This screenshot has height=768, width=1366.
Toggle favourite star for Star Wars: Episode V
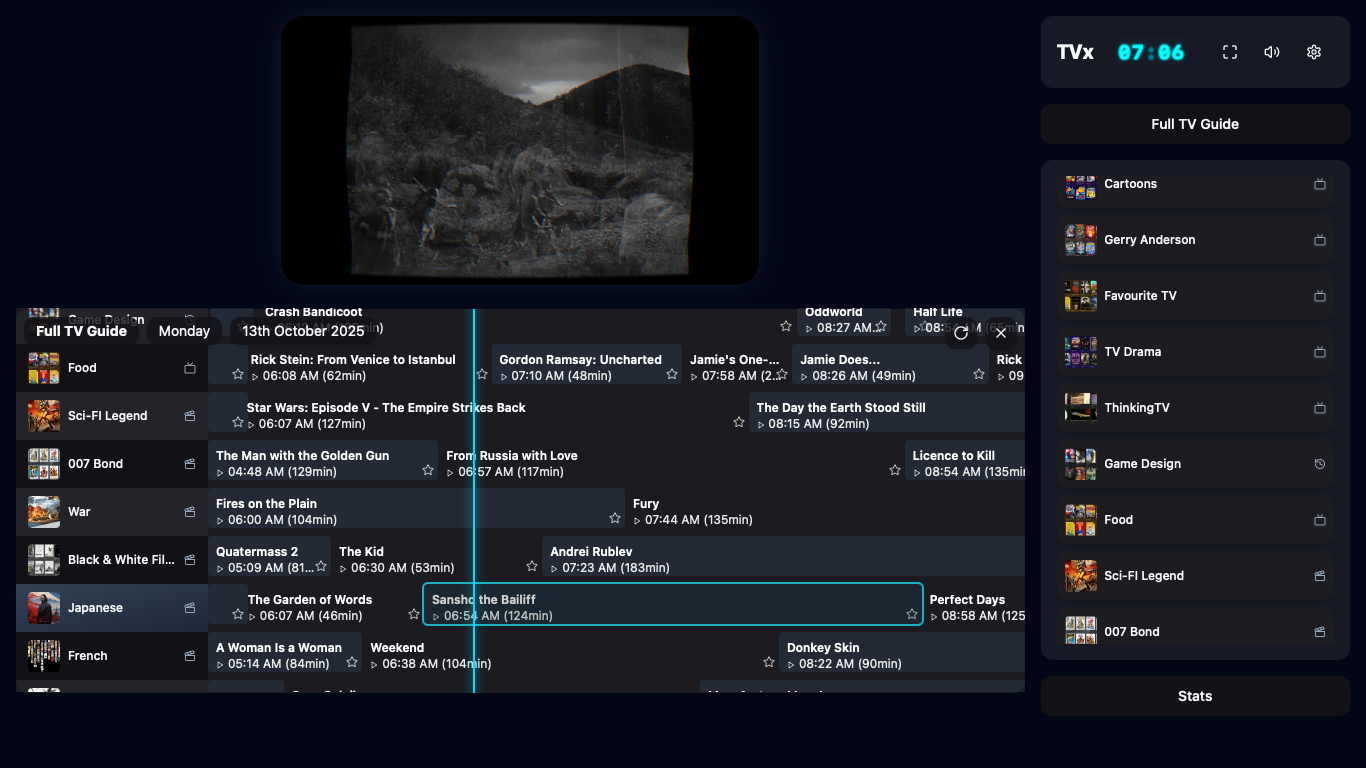[x=739, y=422]
